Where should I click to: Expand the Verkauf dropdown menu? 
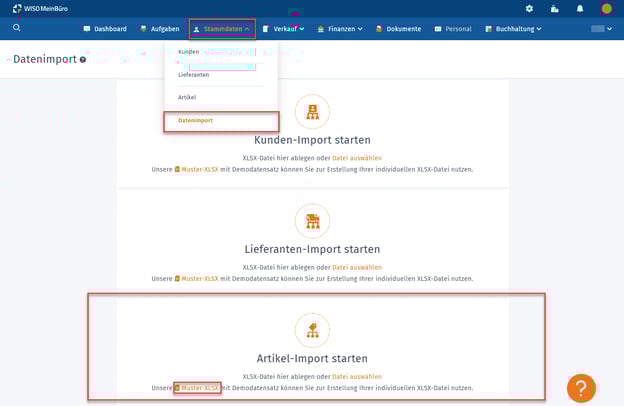(284, 29)
